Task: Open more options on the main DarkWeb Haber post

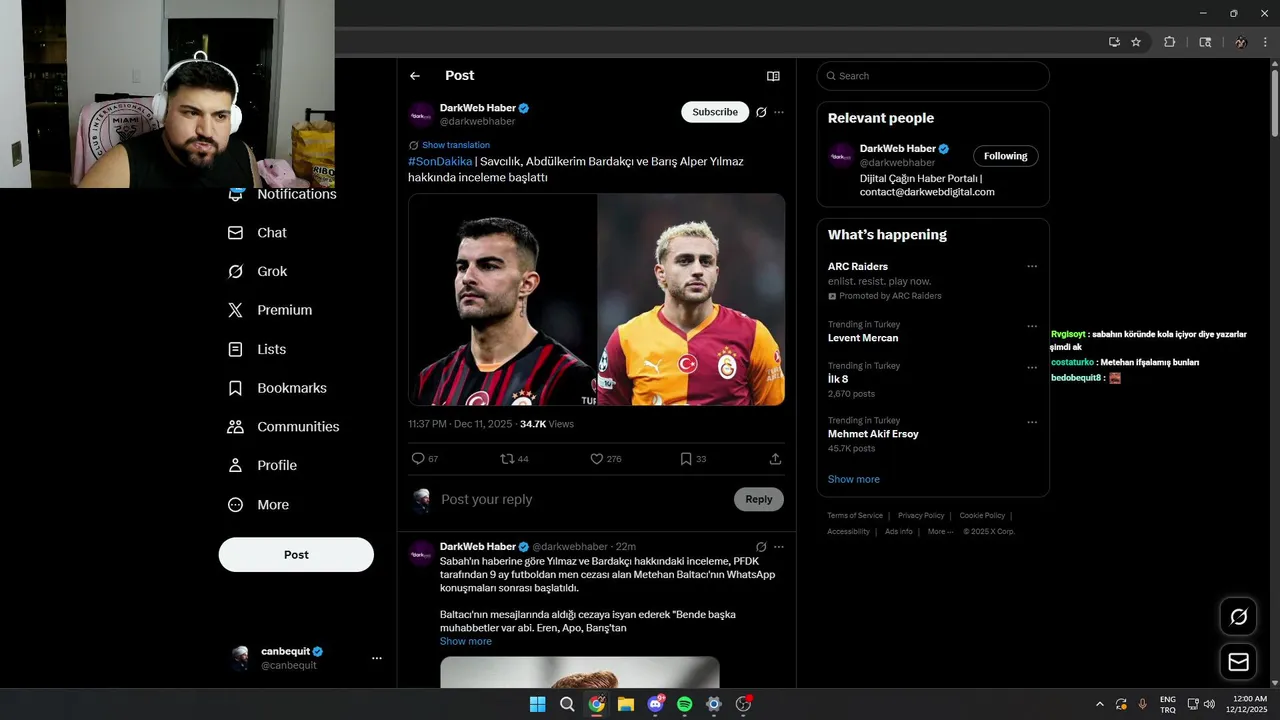Action: [x=779, y=112]
